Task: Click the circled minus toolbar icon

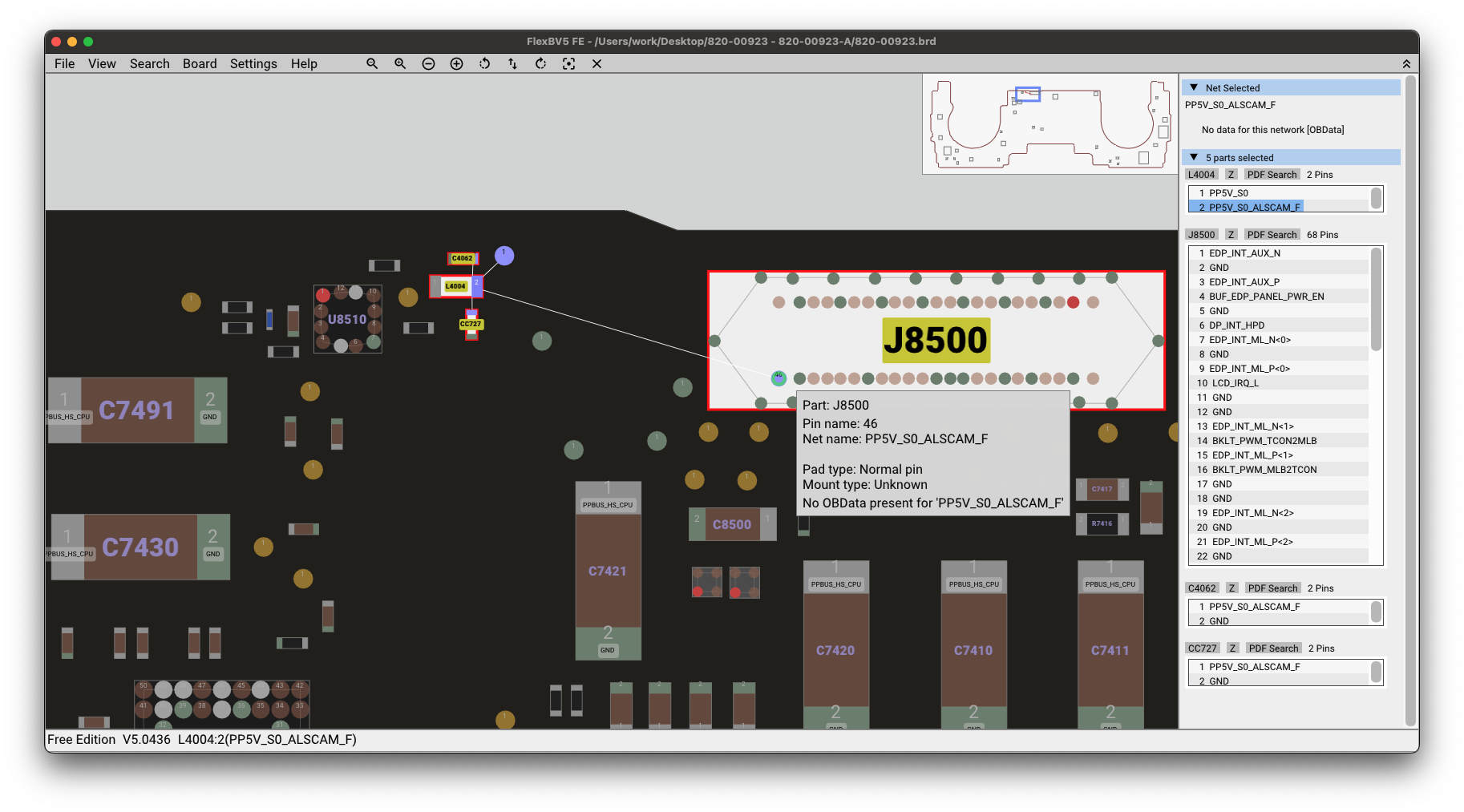Action: click(x=428, y=63)
